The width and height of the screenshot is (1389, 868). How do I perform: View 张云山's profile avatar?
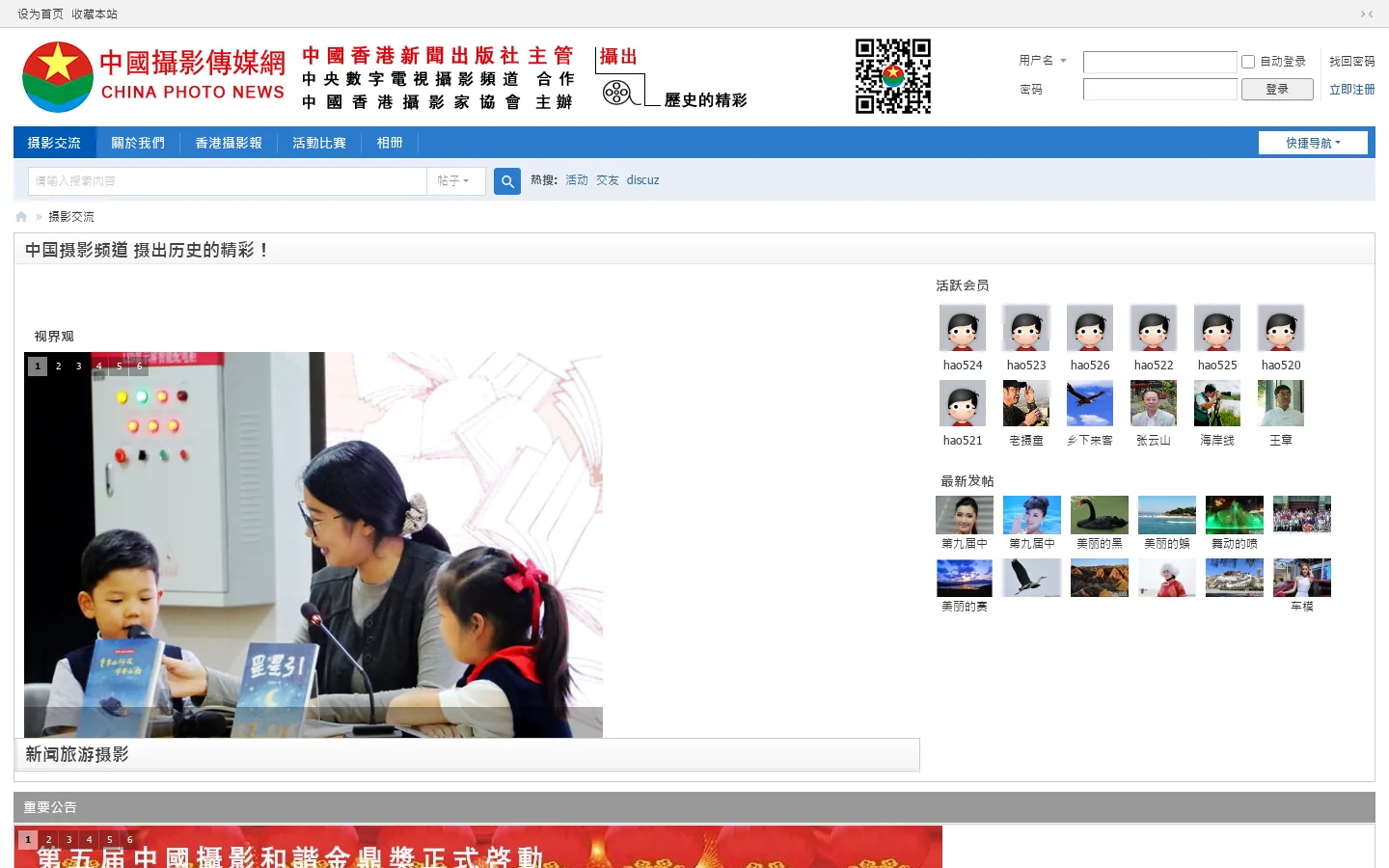point(1154,403)
